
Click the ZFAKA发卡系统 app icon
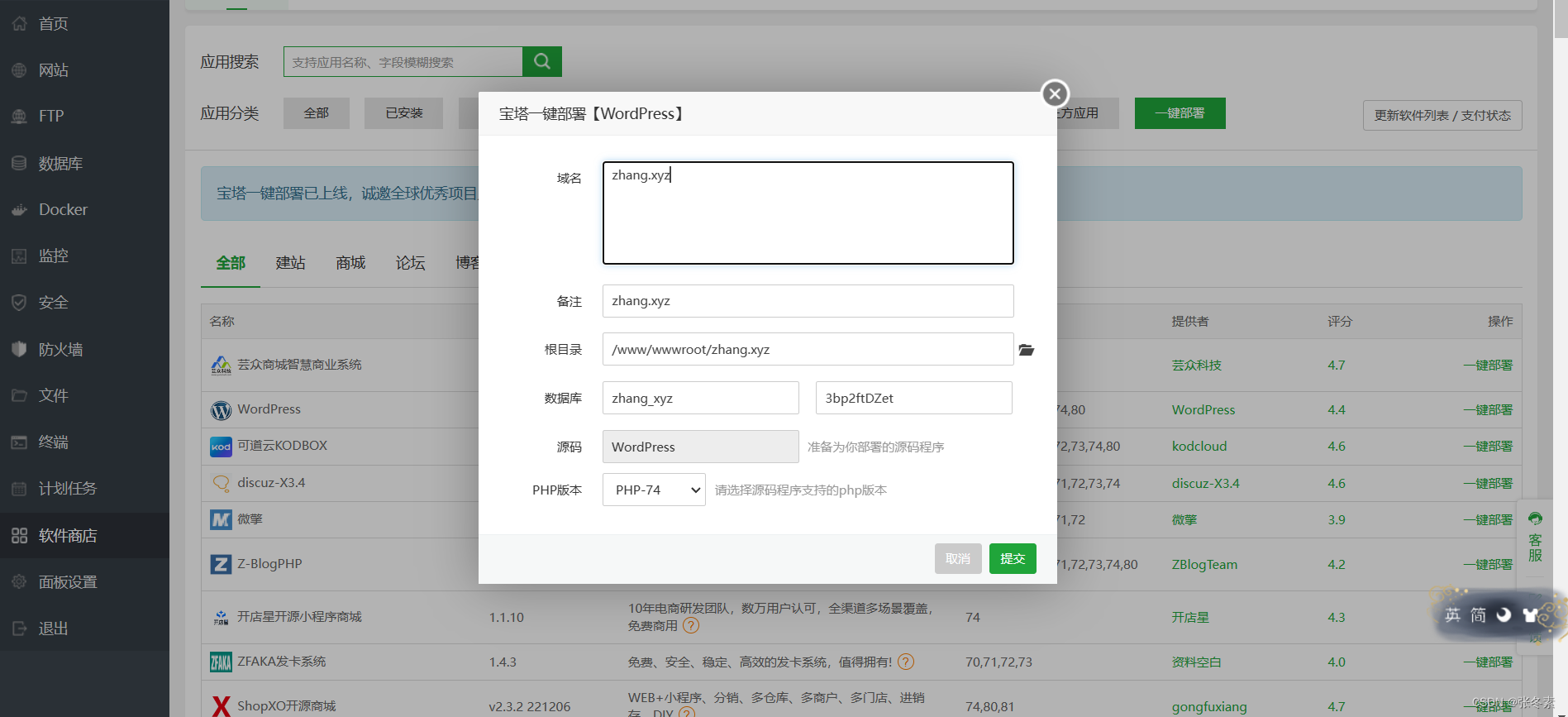221,662
